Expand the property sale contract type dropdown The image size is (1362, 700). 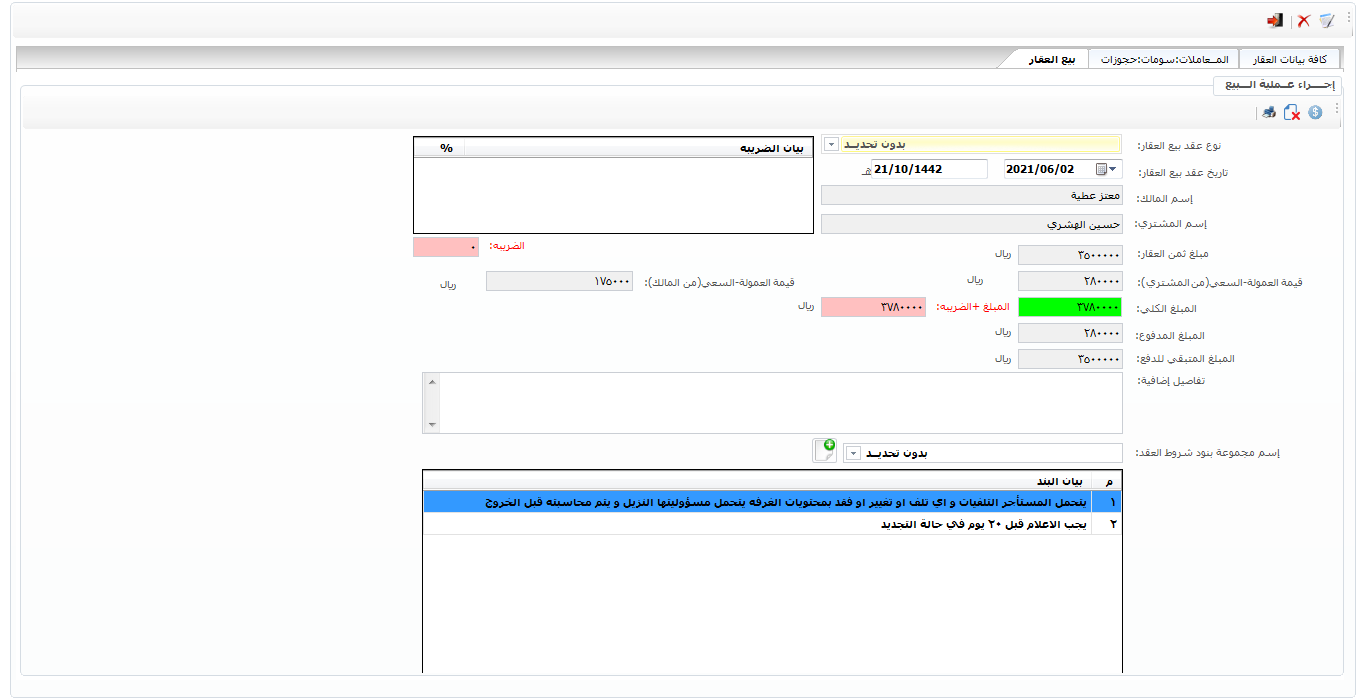[831, 144]
